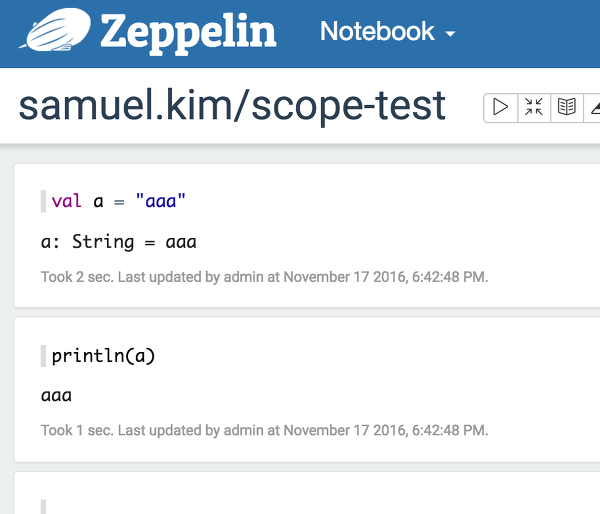The width and height of the screenshot is (600, 514).
Task: Click the blue "aaa" string literal
Action: click(161, 201)
